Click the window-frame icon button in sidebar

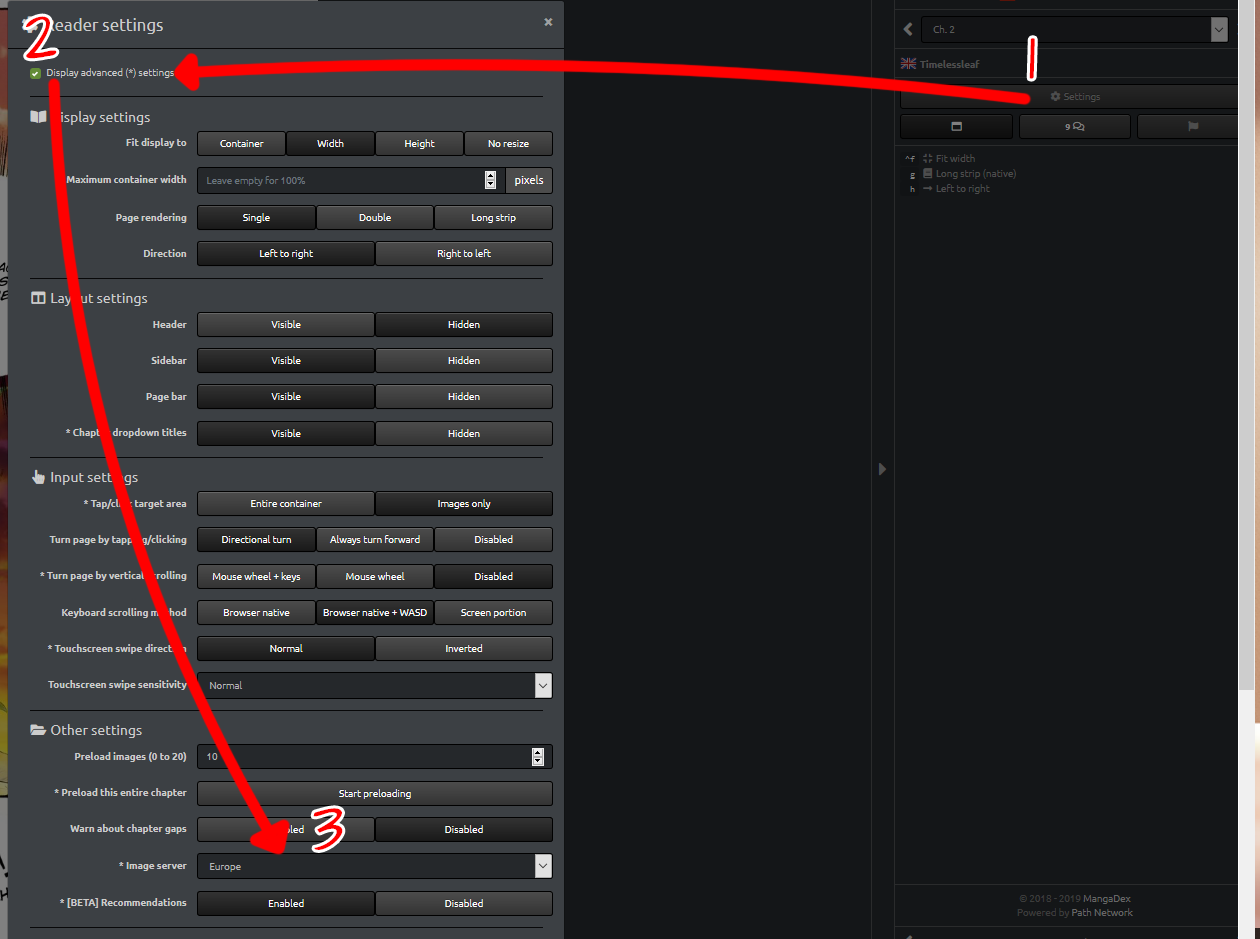point(956,127)
